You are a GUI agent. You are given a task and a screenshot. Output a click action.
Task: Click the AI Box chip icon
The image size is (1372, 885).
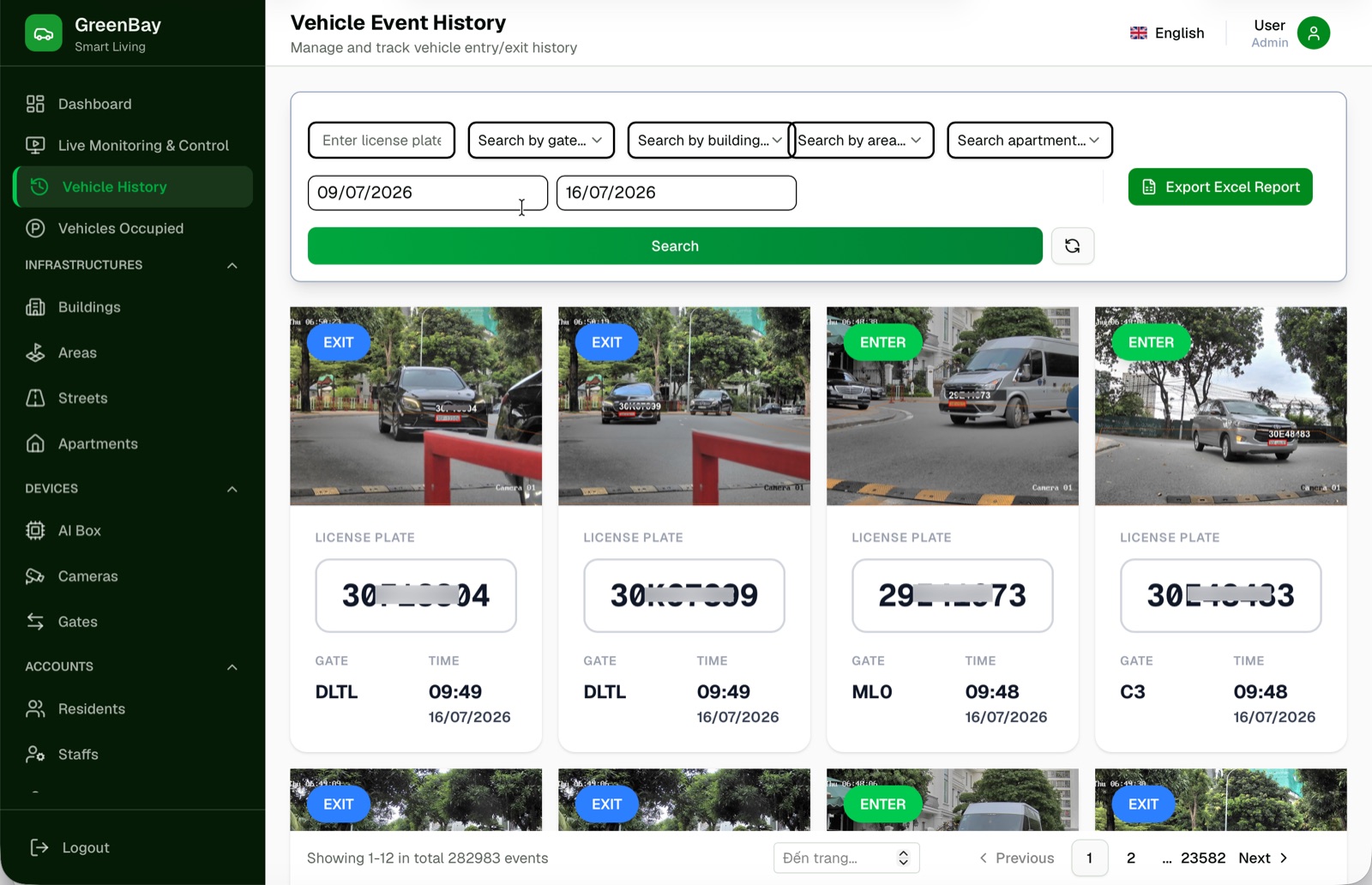click(35, 530)
